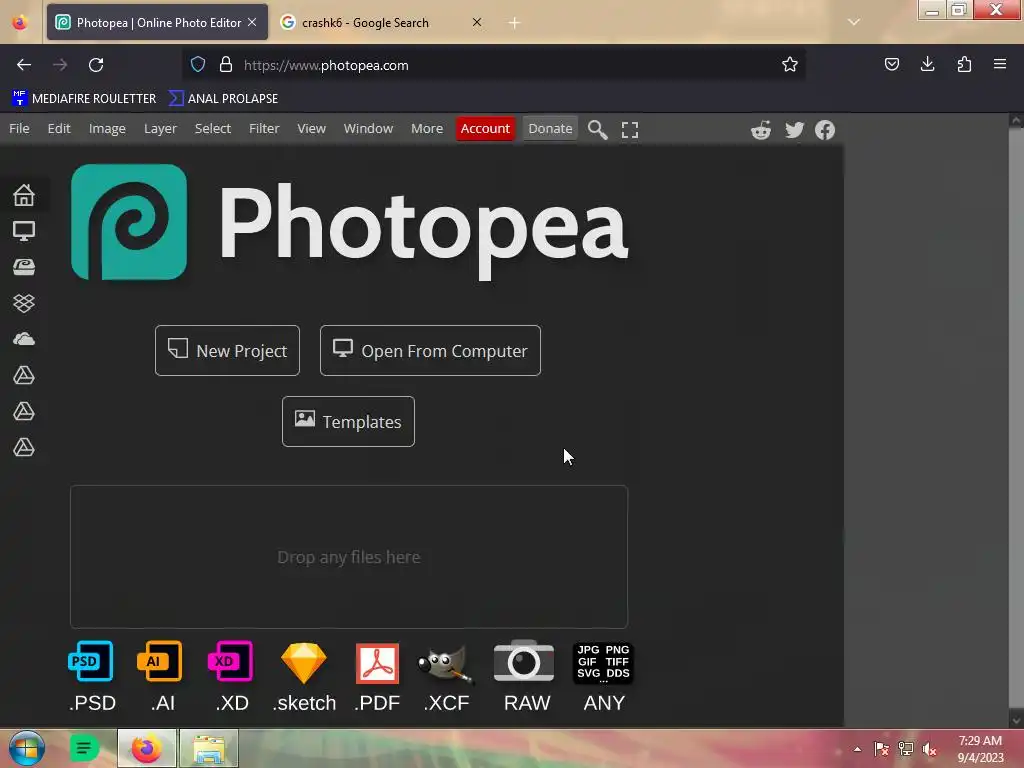Click the ANY formats icon
The width and height of the screenshot is (1024, 768).
click(603, 662)
